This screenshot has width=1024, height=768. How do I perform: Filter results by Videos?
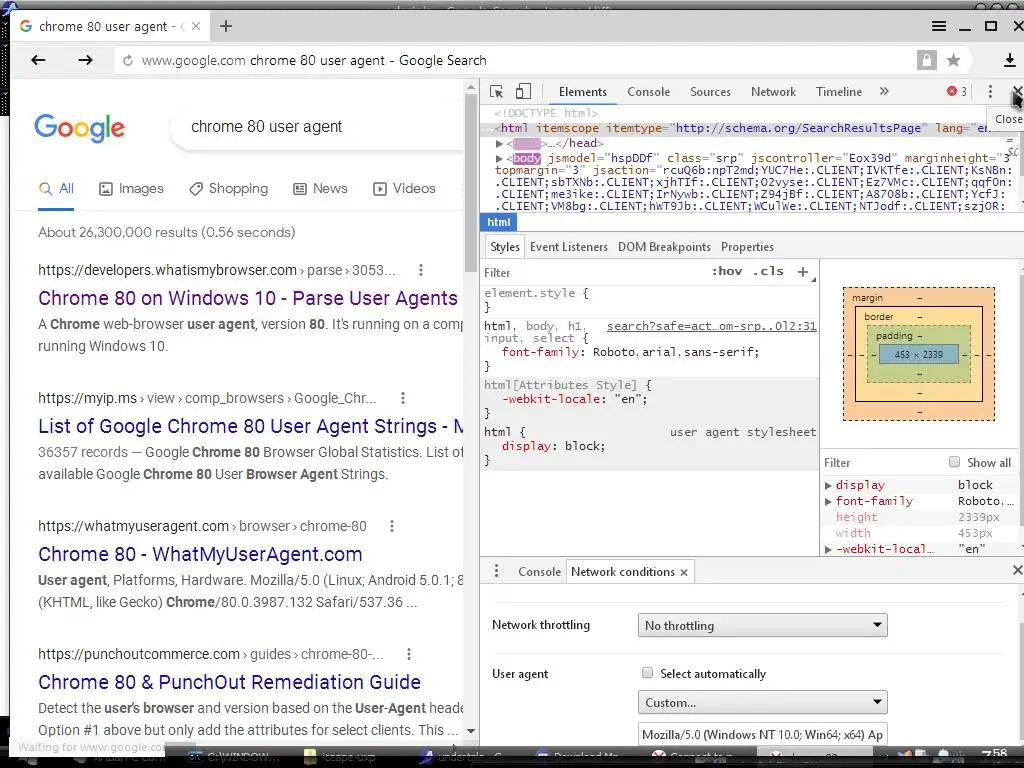(x=404, y=189)
